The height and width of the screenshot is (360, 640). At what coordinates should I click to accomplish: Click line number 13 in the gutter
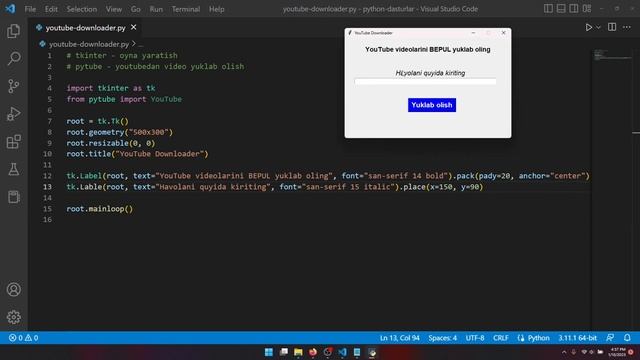pos(47,187)
